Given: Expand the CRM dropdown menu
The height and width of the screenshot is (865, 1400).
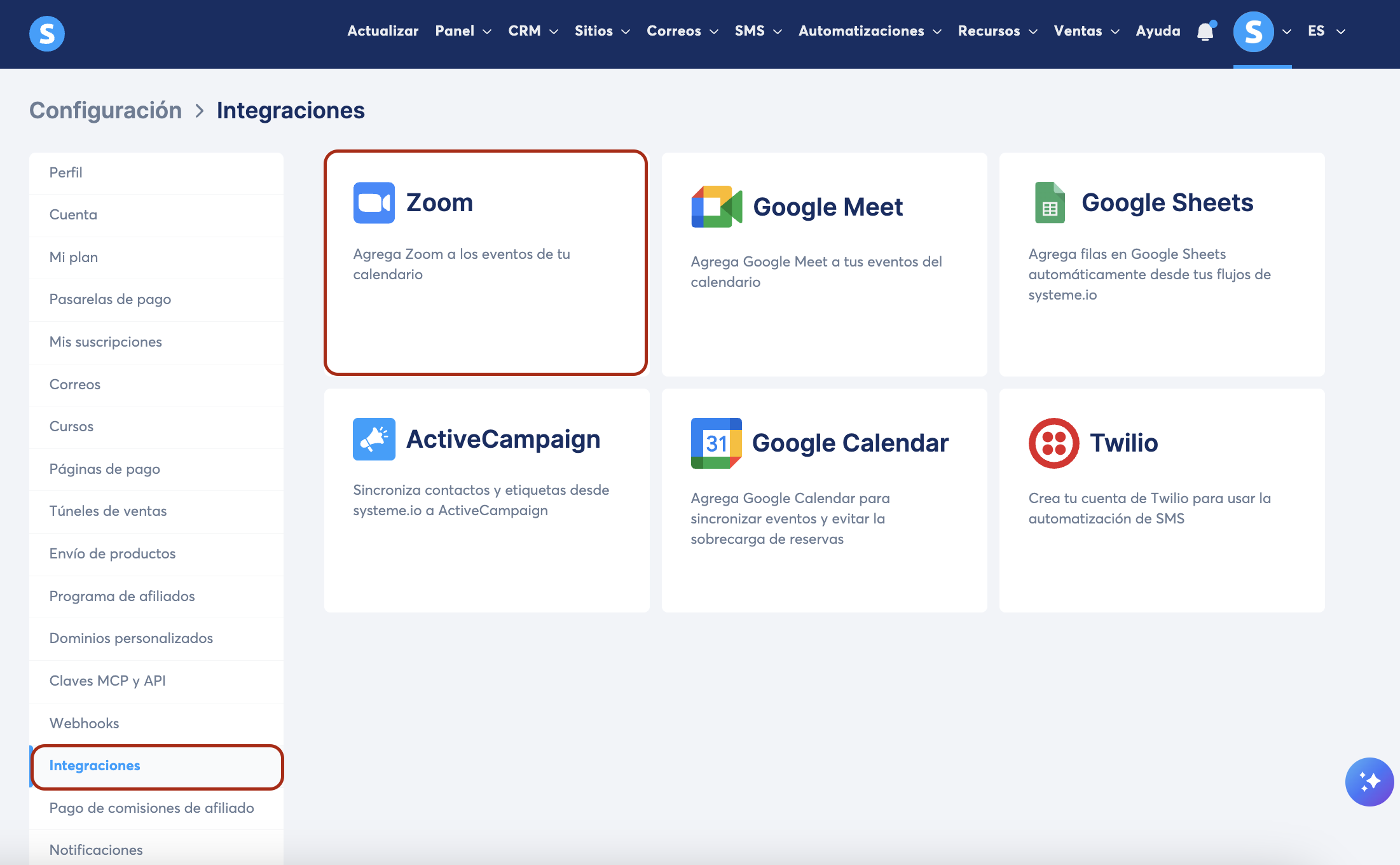Looking at the screenshot, I should coord(533,31).
